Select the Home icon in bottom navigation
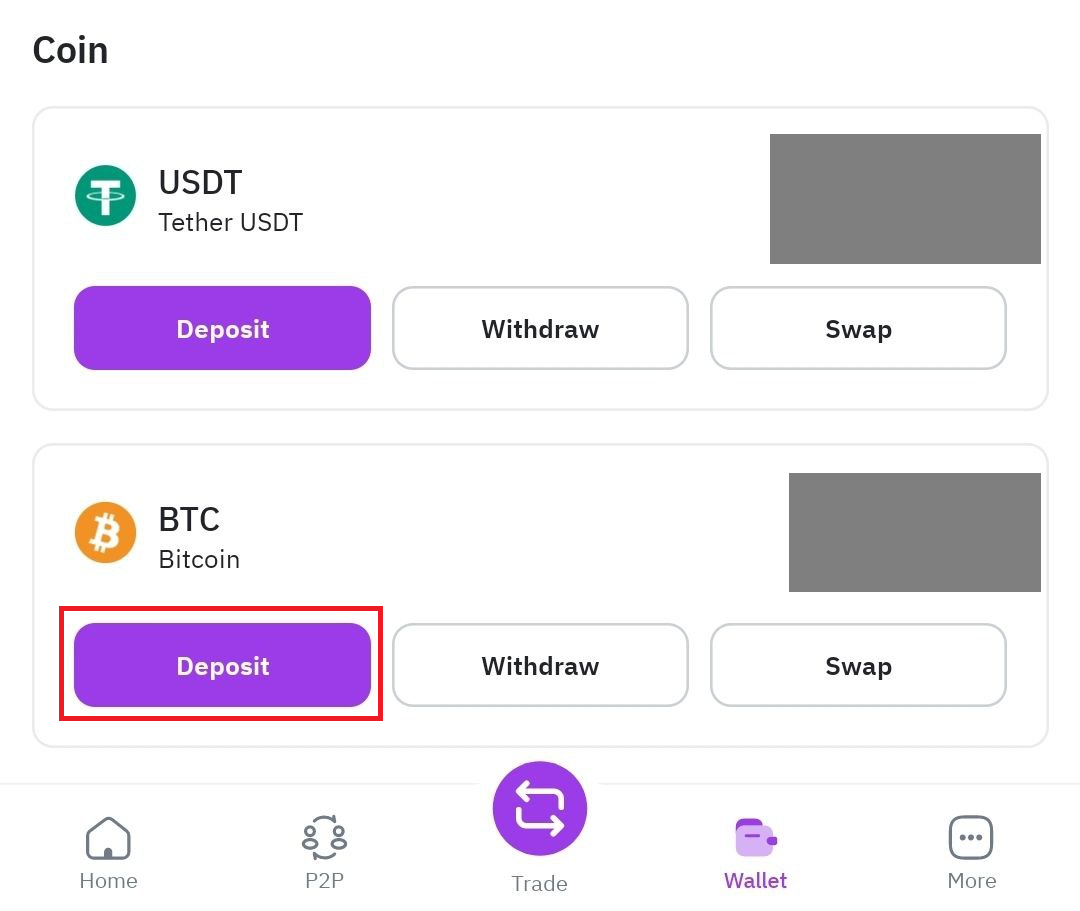Screen dimensions: 1080x911 (108, 837)
